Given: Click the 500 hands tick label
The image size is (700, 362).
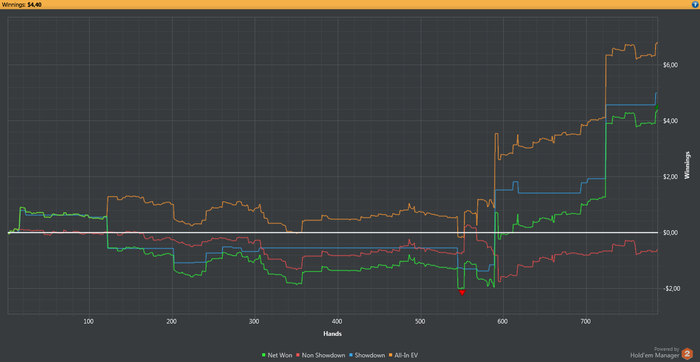Looking at the screenshot, I should tap(420, 321).
